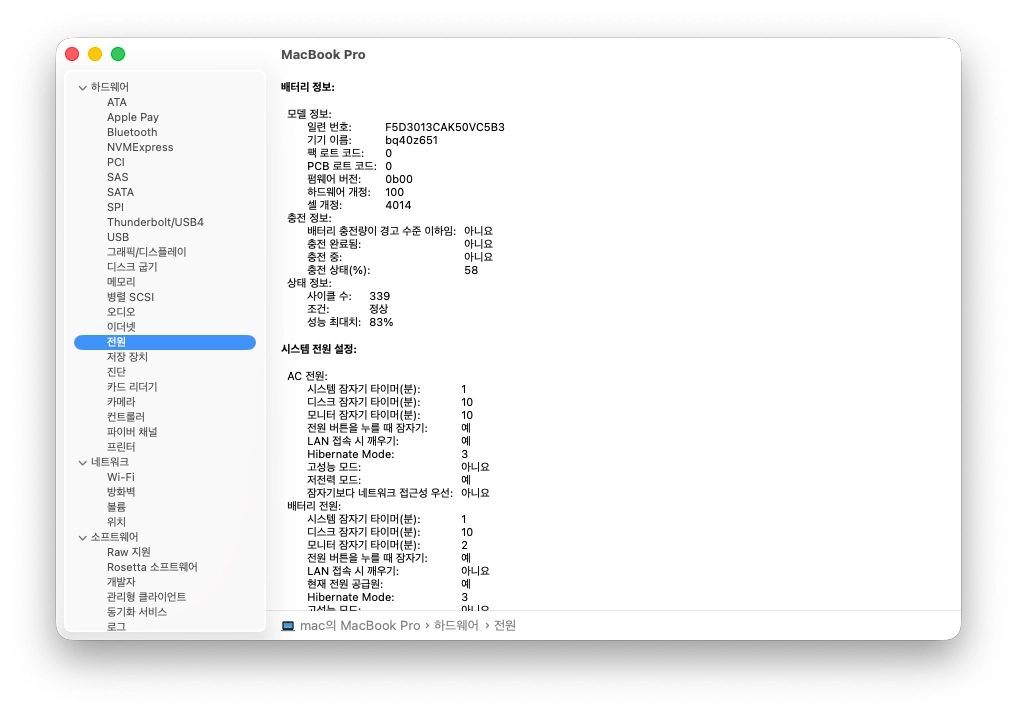Click the 소프트웨어 category label
This screenshot has width=1017, height=714.
114,537
